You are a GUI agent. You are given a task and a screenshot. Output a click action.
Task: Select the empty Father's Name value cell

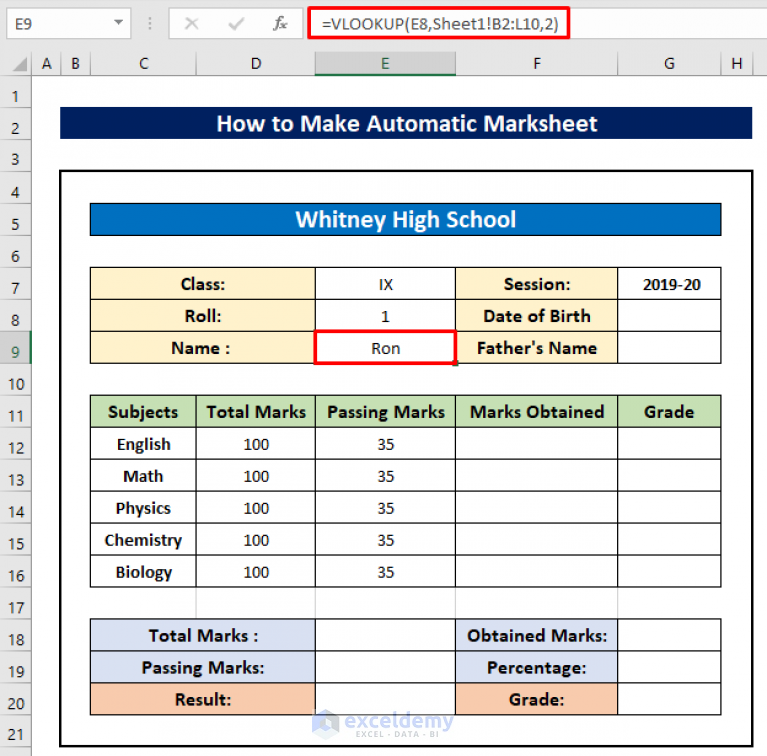click(669, 348)
